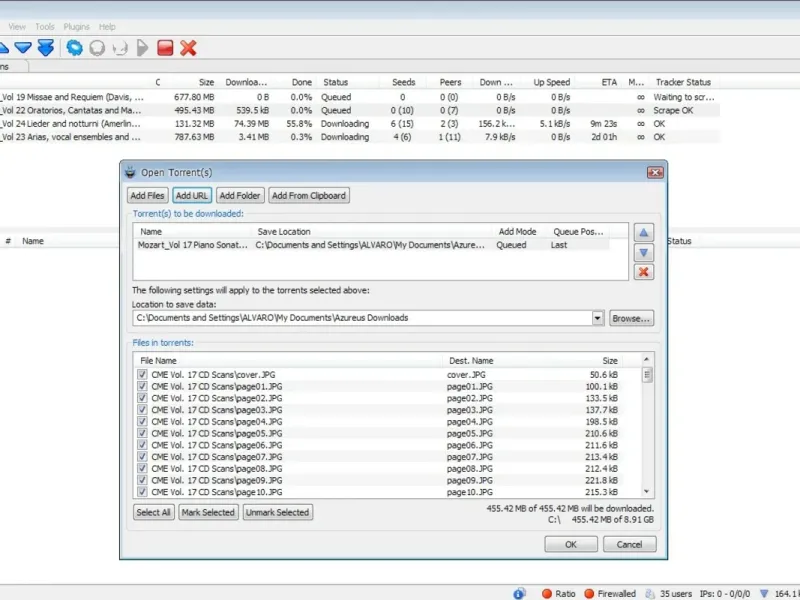Click Add From Clipboard button
Screen dimensions: 800x600
click(x=309, y=195)
